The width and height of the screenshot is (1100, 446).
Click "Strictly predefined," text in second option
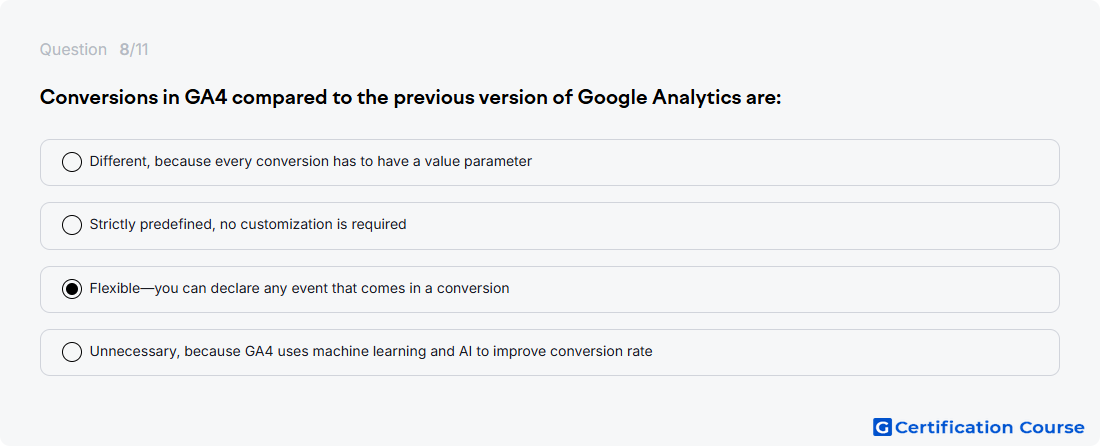[144, 225]
